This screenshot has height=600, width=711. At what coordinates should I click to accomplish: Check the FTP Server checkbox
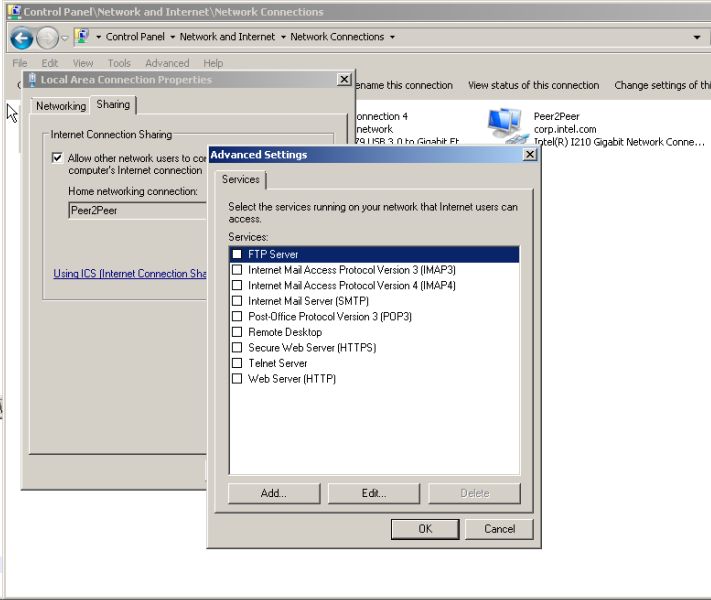point(237,254)
